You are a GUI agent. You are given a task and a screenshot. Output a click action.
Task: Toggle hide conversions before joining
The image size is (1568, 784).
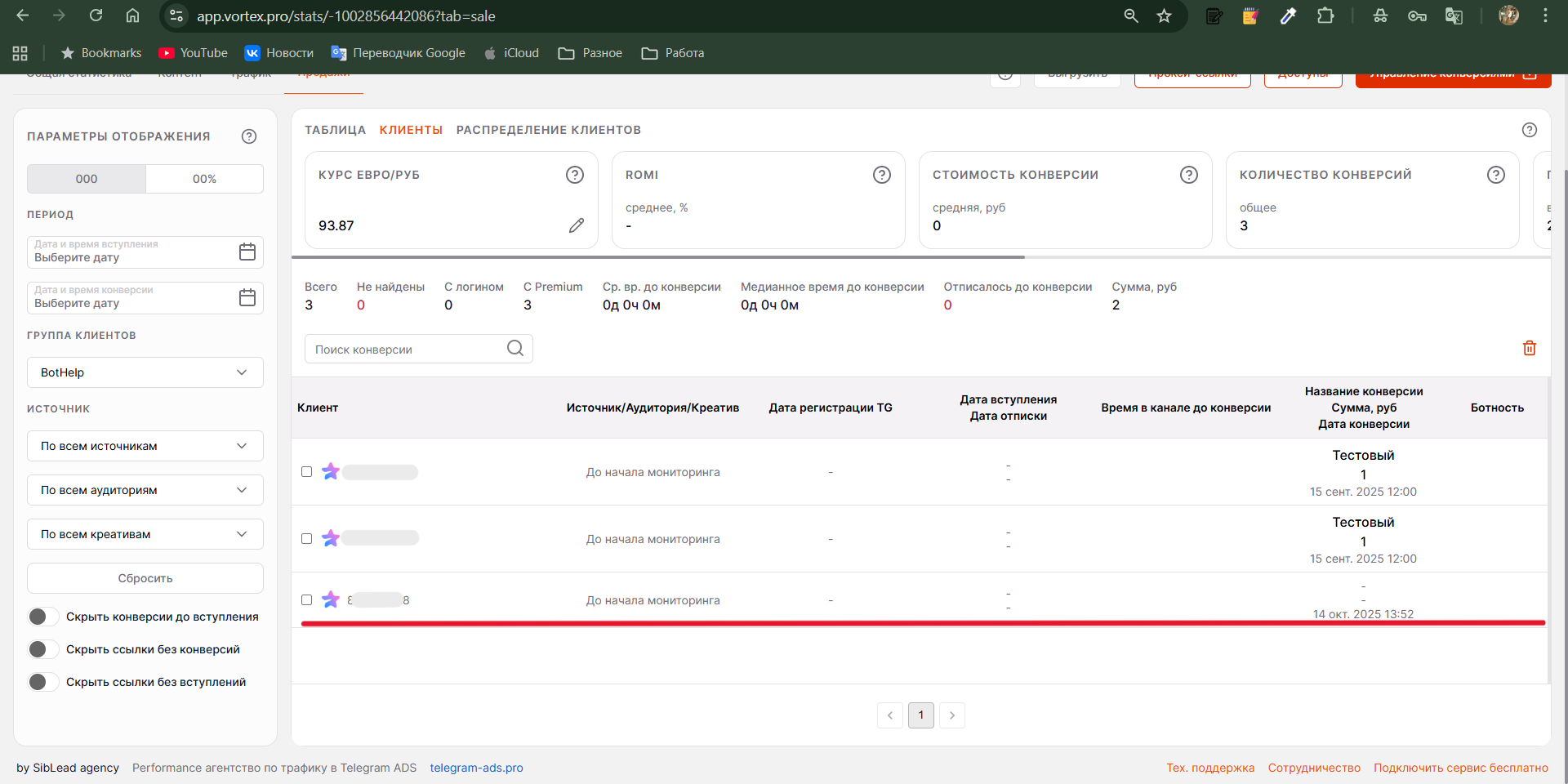coord(42,617)
